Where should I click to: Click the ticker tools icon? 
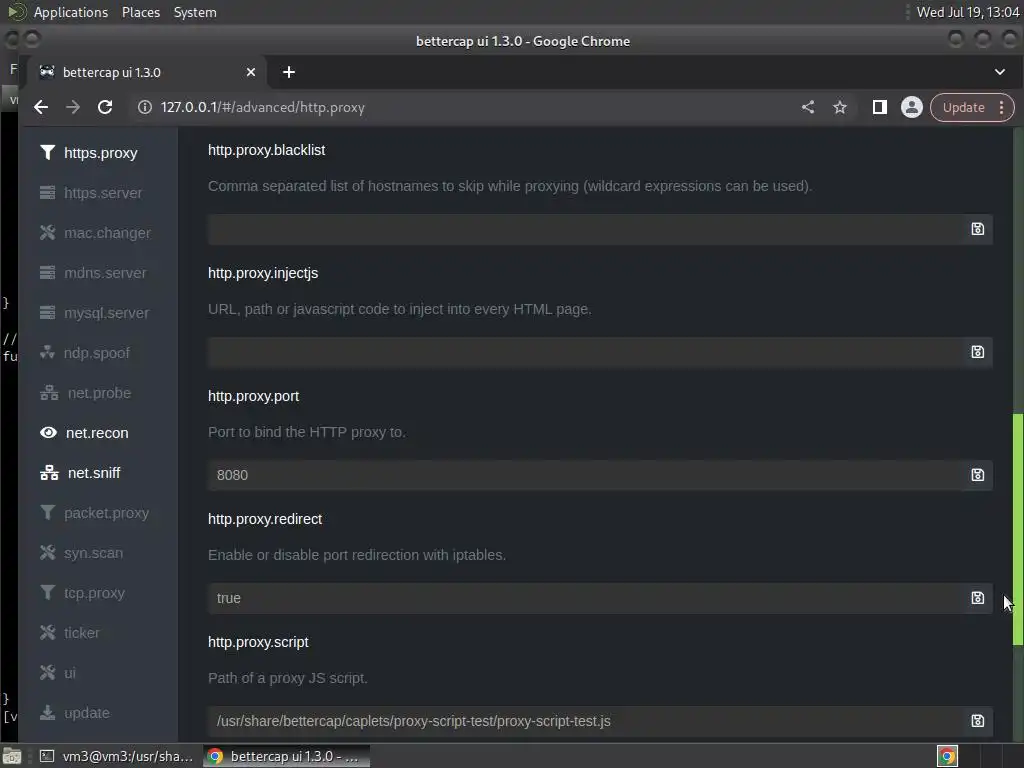pos(48,632)
